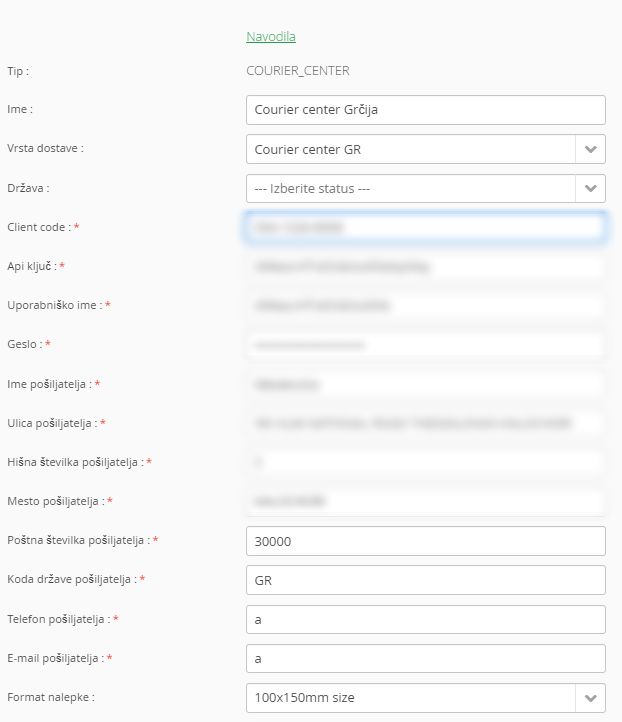This screenshot has width=622, height=722.
Task: Click the Ime name input field
Action: [x=425, y=110]
